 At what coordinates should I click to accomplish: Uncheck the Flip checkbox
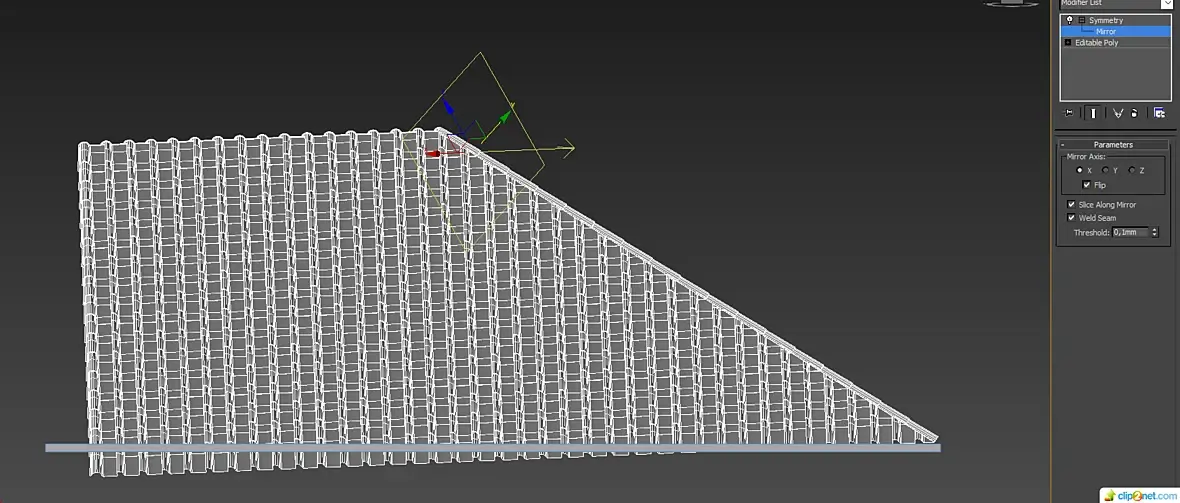click(x=1087, y=185)
